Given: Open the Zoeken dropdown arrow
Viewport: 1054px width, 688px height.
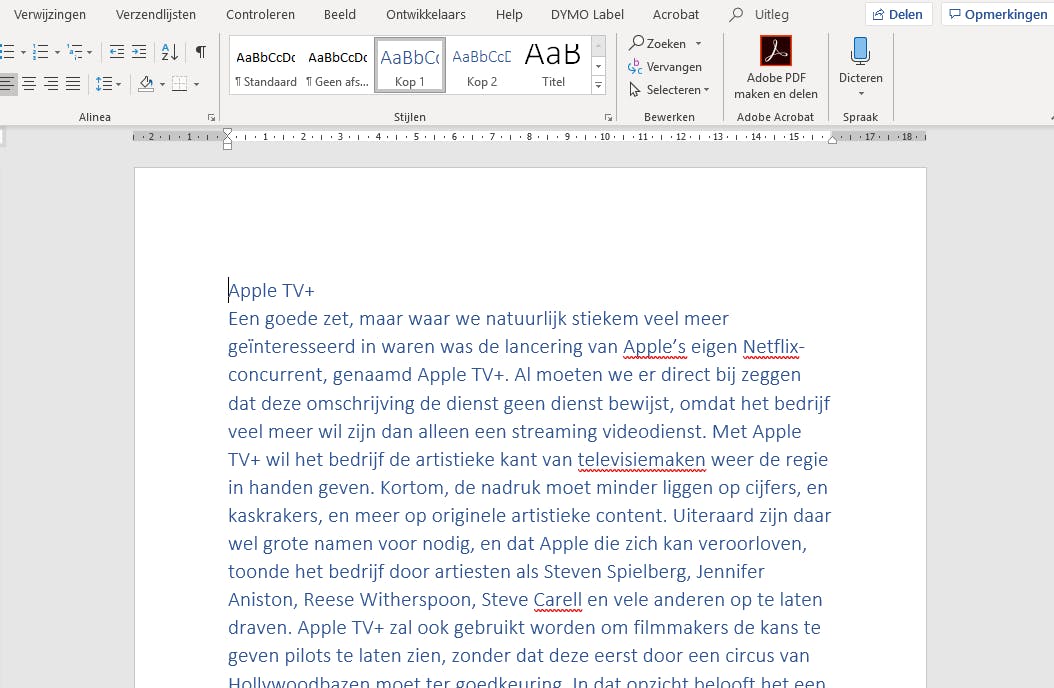Looking at the screenshot, I should point(698,44).
